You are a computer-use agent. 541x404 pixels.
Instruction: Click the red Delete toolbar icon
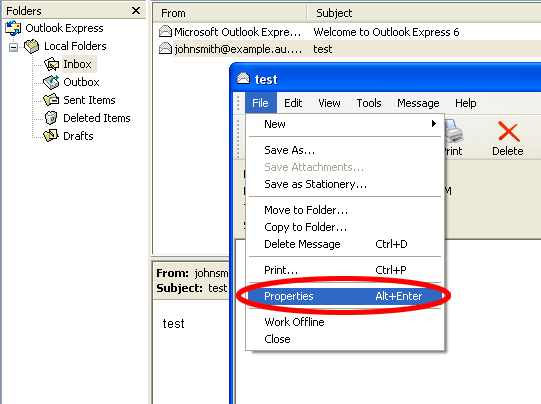coord(509,132)
